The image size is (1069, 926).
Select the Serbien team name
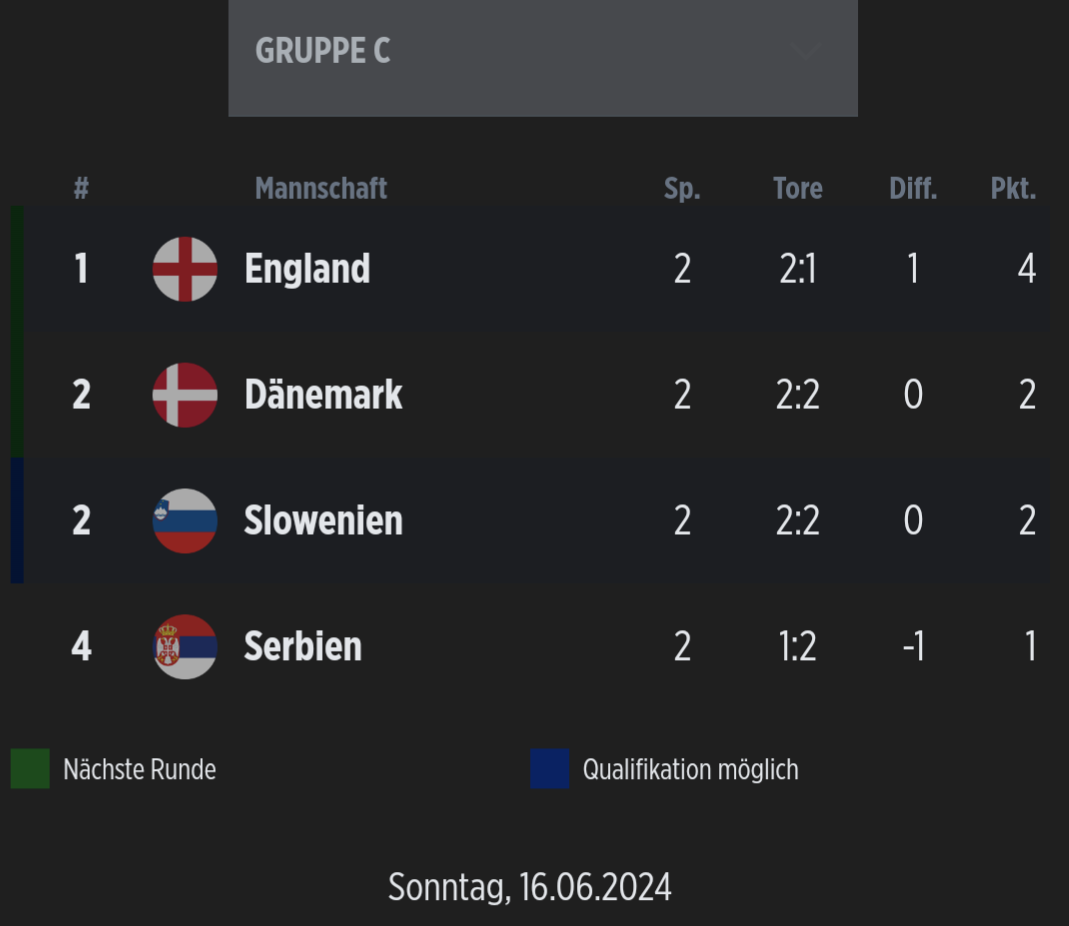[x=303, y=646]
